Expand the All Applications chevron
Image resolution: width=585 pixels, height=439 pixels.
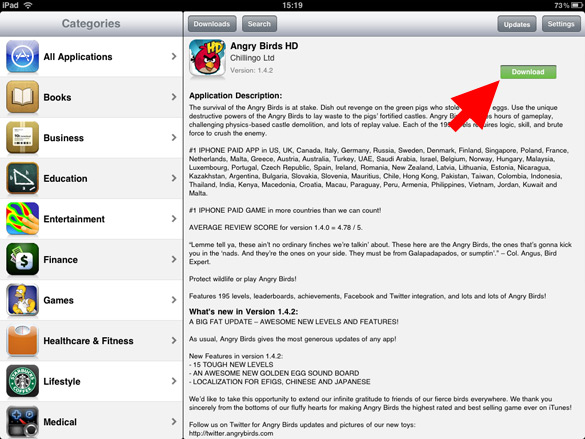pos(174,56)
